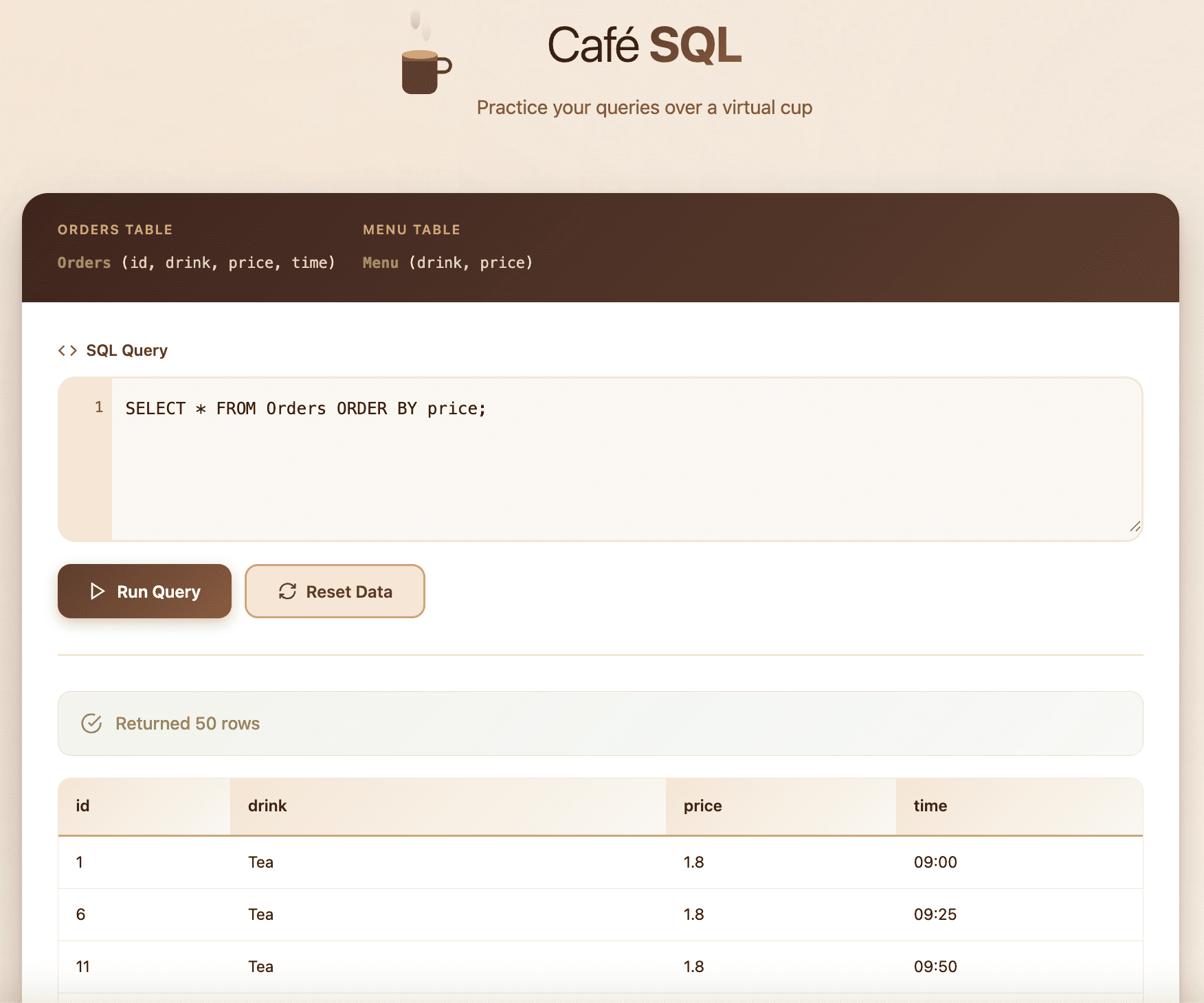Sort results by the drink column header
This screenshot has height=1003, width=1204.
click(x=267, y=806)
